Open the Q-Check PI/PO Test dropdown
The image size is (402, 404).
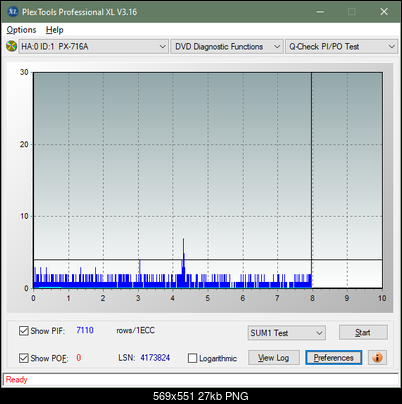[x=341, y=47]
